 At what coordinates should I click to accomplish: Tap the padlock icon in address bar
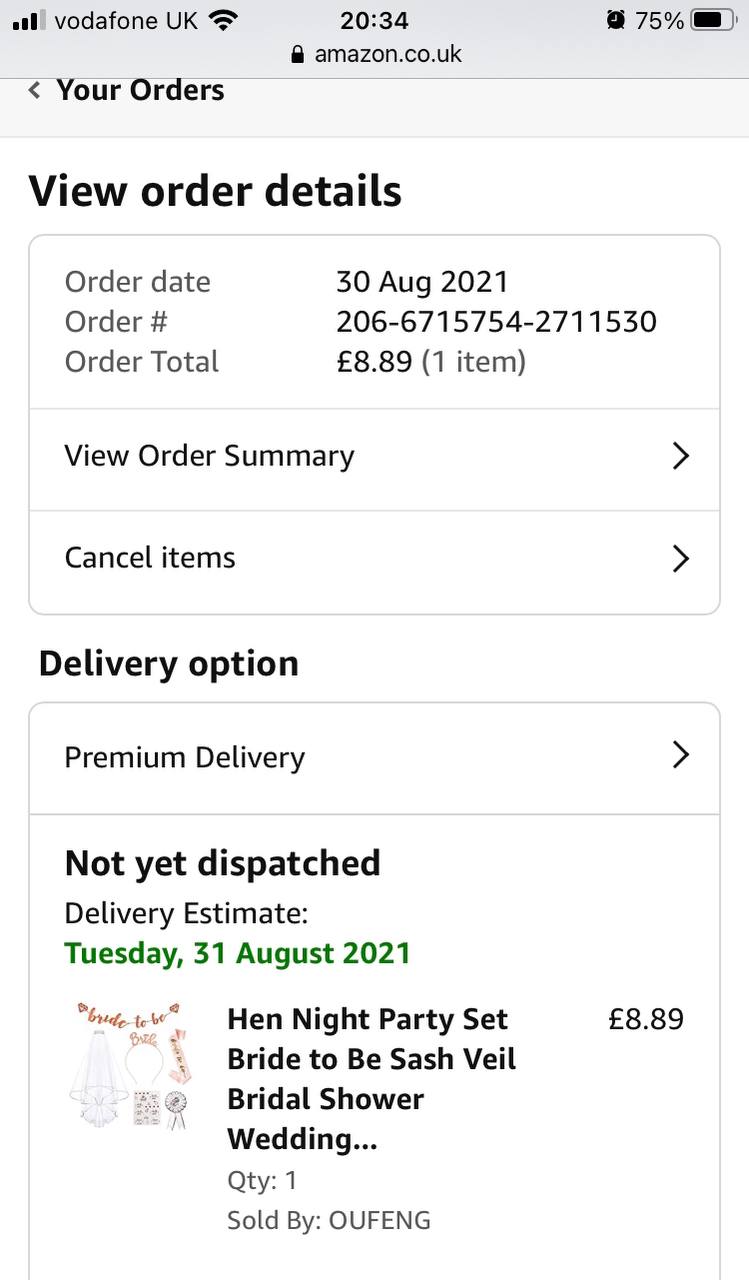tap(297, 55)
